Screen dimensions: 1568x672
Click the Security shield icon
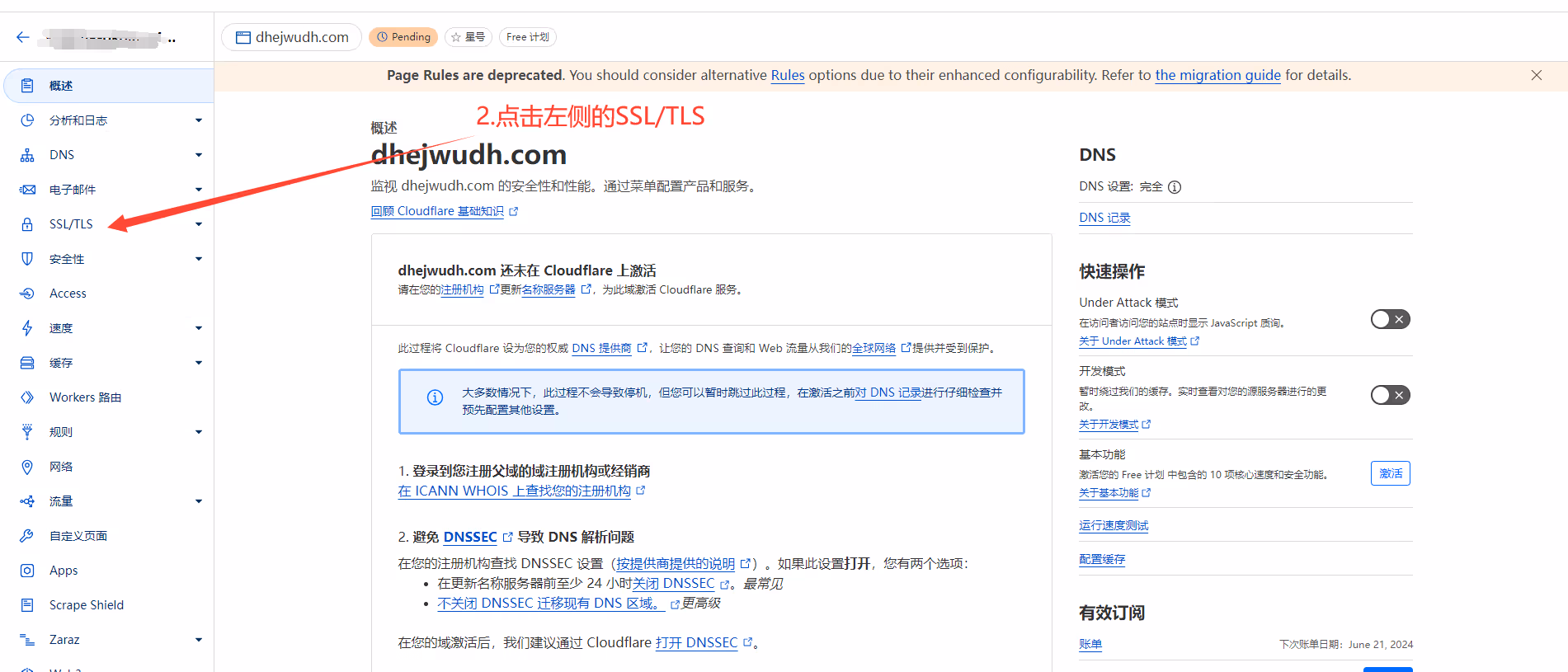point(27,259)
